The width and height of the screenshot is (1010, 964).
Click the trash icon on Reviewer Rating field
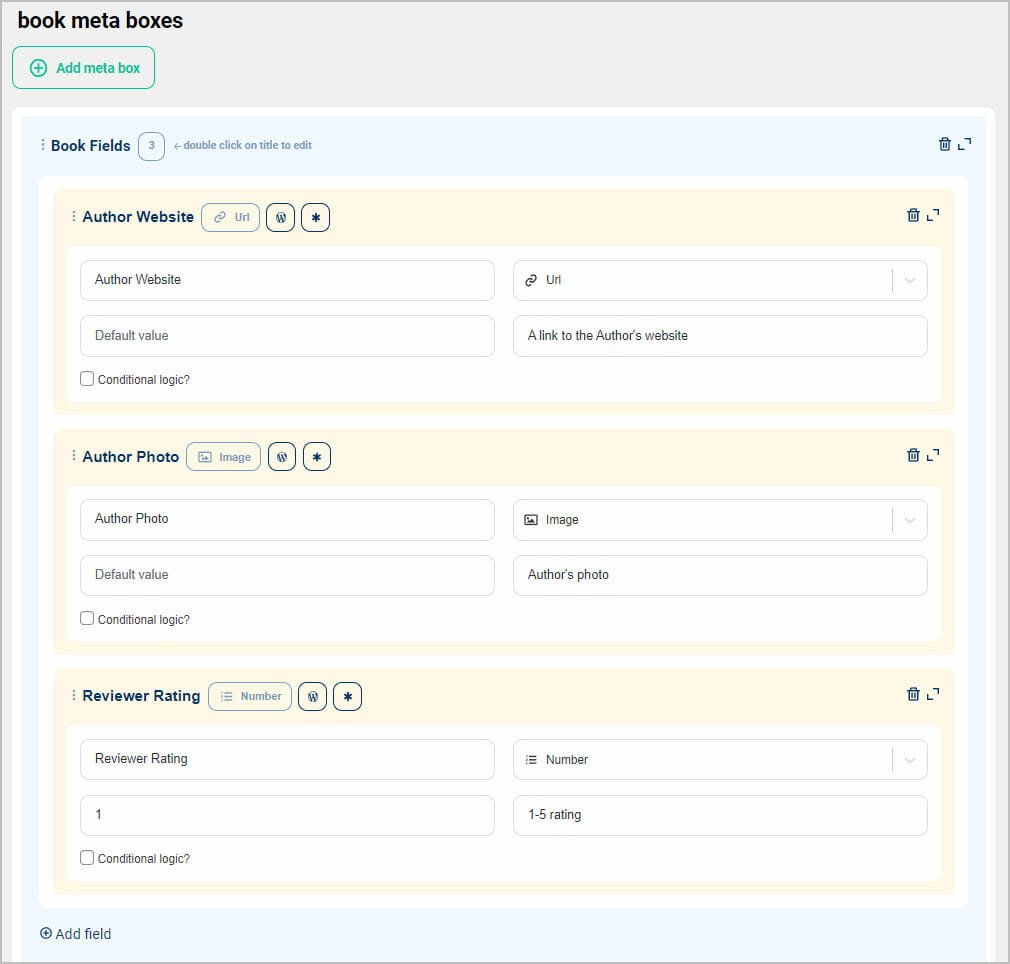[x=913, y=693]
